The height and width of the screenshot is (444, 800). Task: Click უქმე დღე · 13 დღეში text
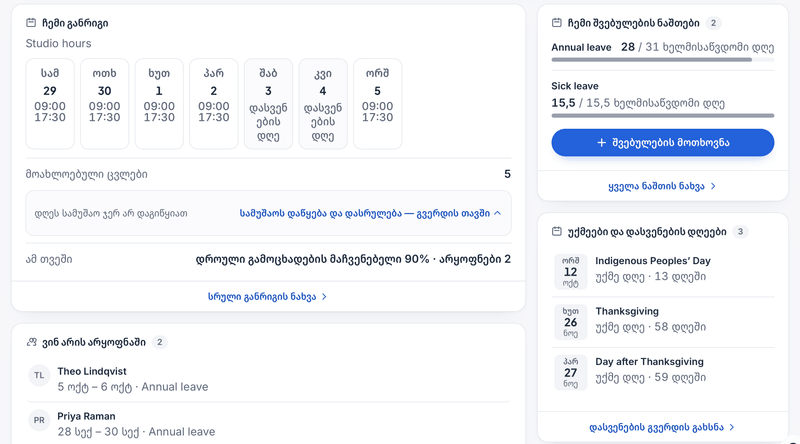coord(651,277)
